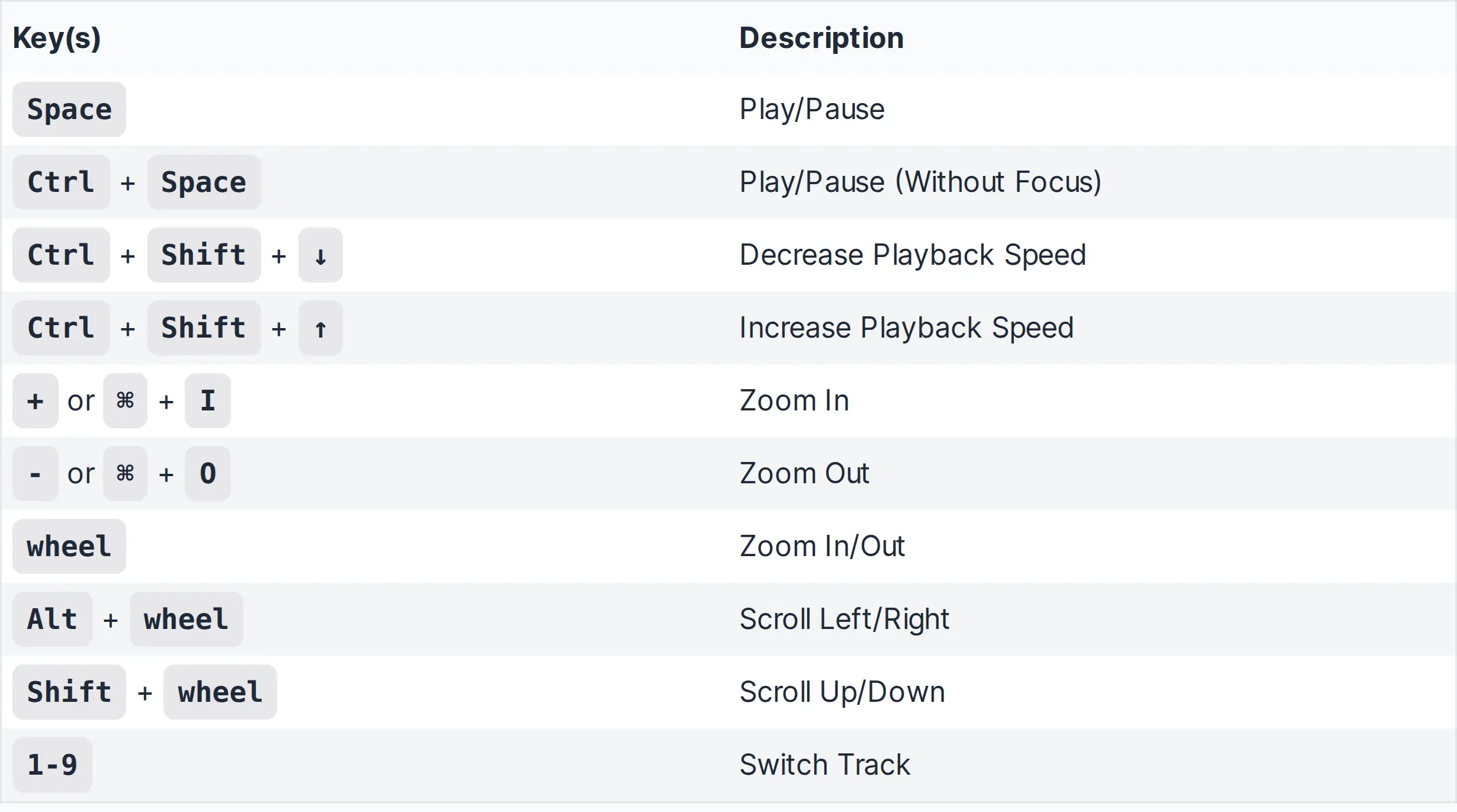Select the 1-9 key badge
Image resolution: width=1457 pixels, height=812 pixels.
point(52,765)
